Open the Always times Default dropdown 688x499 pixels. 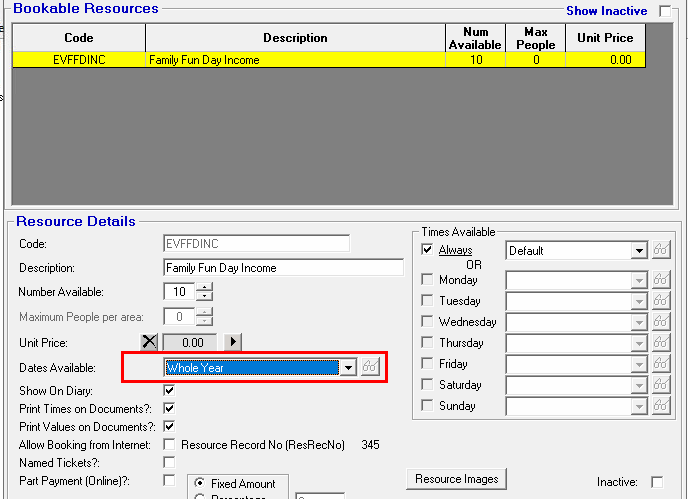639,251
